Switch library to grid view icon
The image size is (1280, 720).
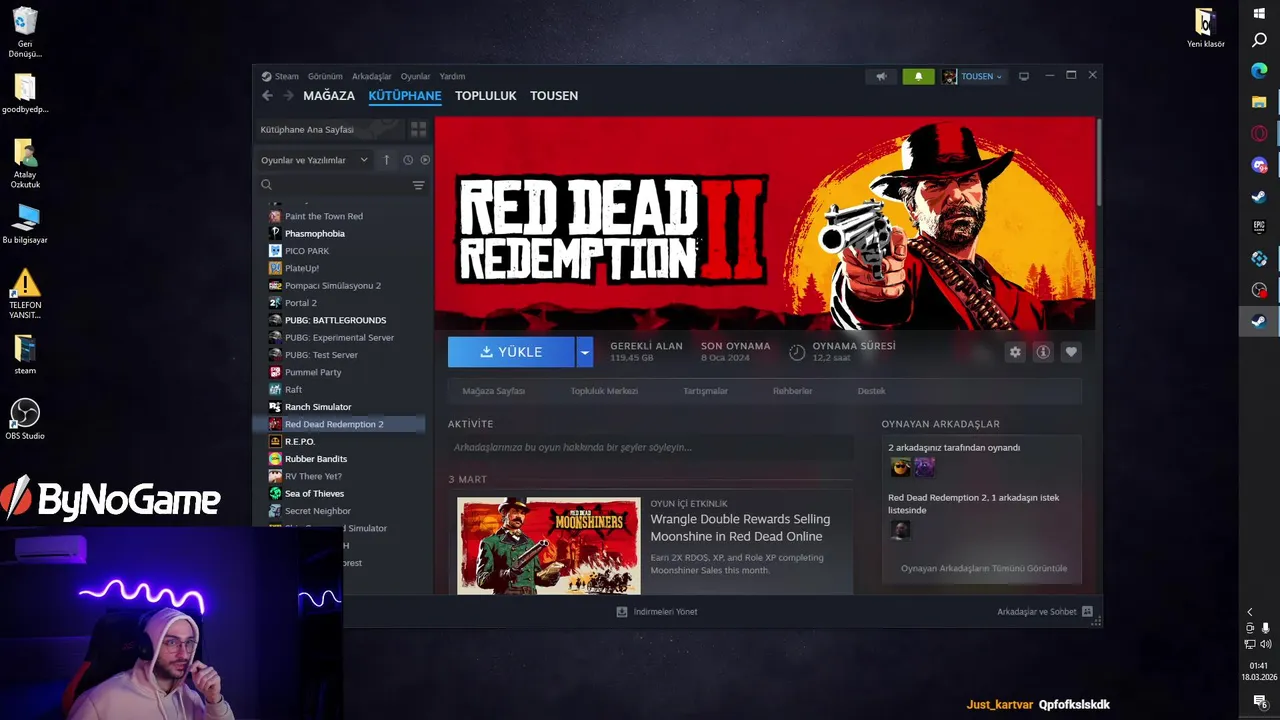[418, 129]
